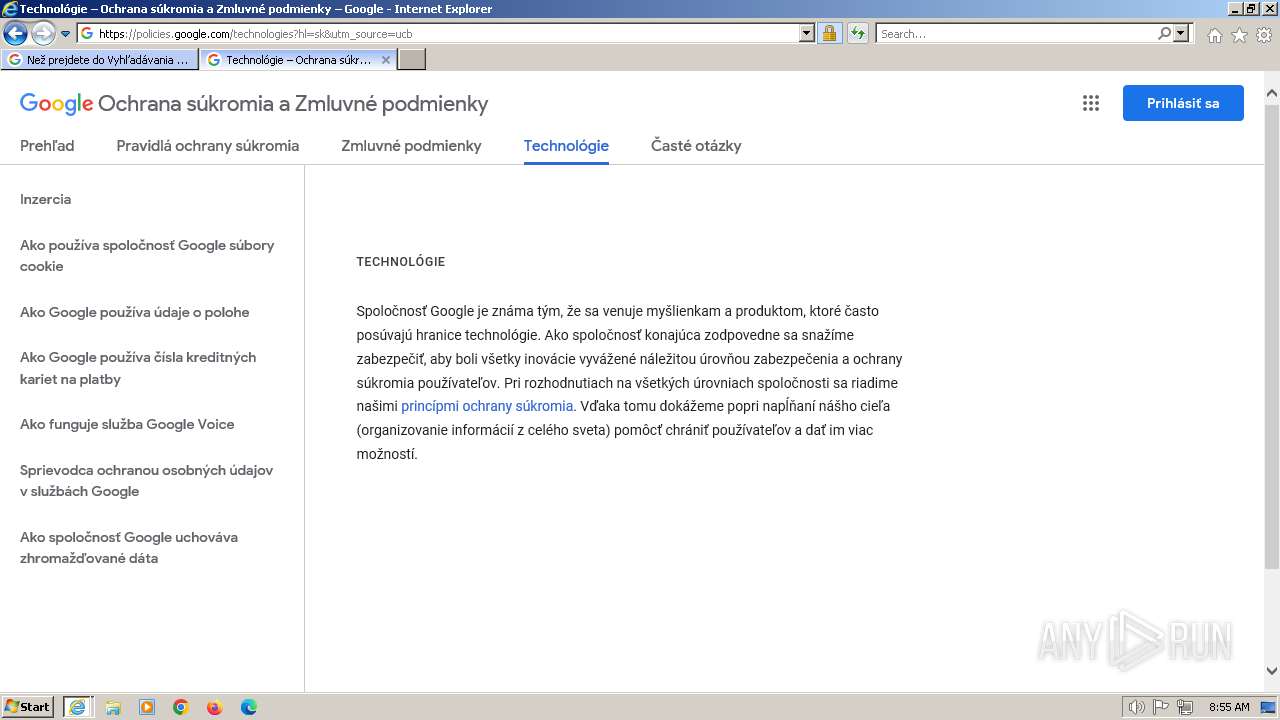
Task: Close the Technológie browser tab
Action: pyautogui.click(x=386, y=60)
